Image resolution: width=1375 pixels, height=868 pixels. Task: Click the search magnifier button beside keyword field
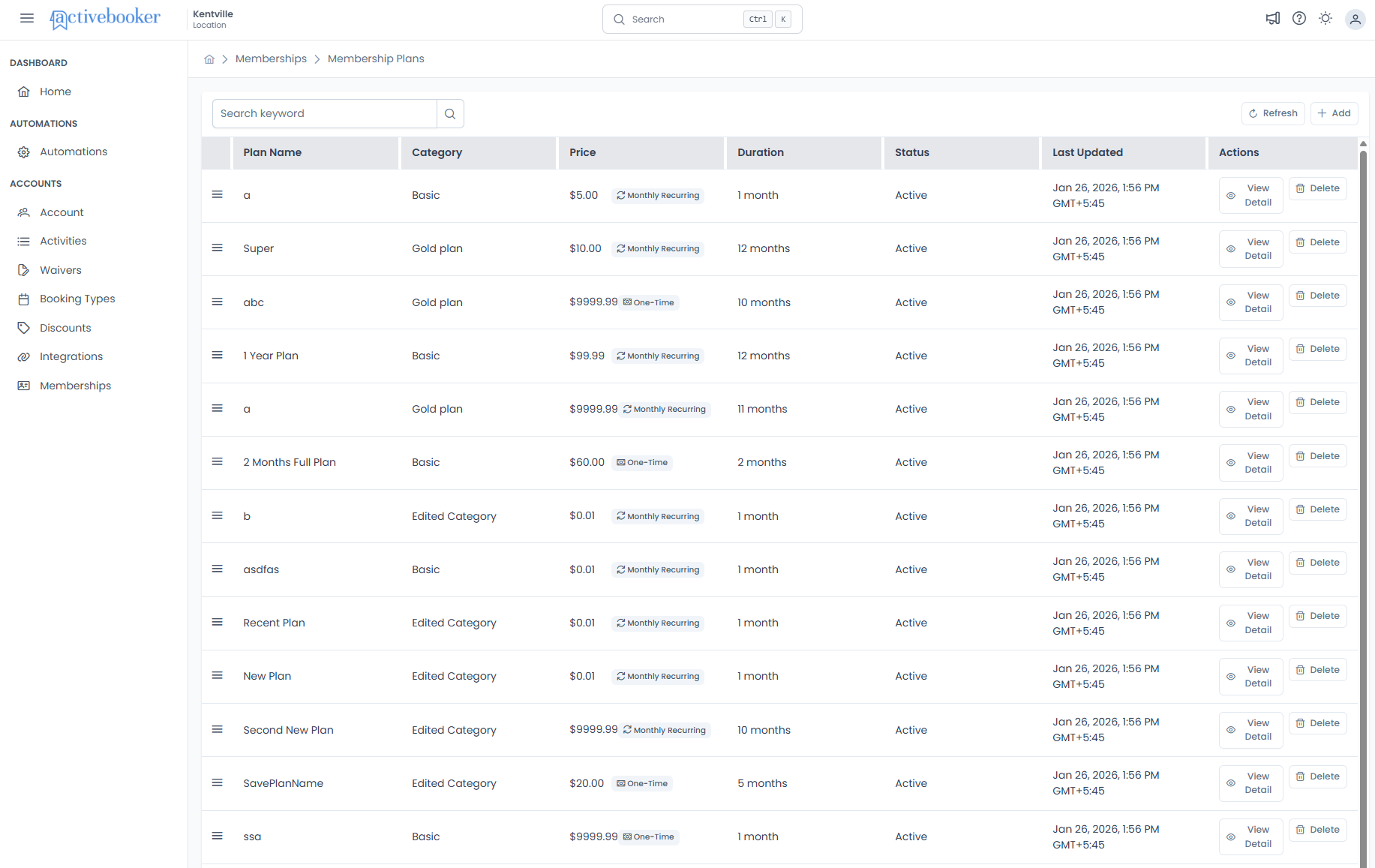pos(450,114)
